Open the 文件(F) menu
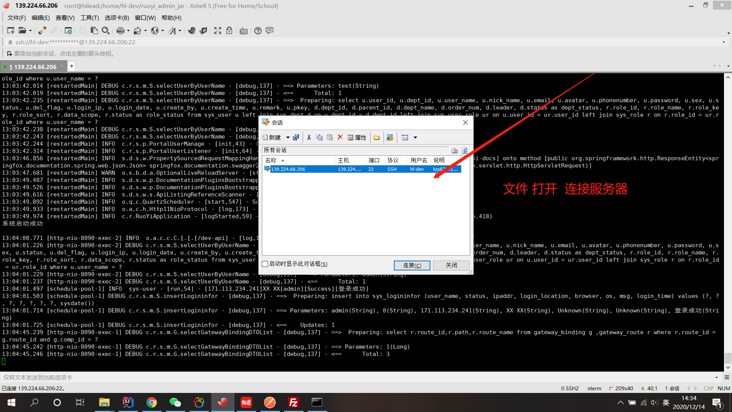 16,18
